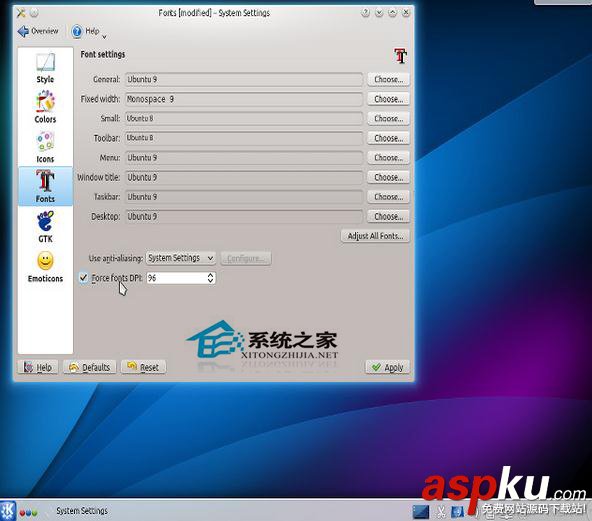The width and height of the screenshot is (592, 521).
Task: Click the Help toolbar button
Action: tap(85, 31)
